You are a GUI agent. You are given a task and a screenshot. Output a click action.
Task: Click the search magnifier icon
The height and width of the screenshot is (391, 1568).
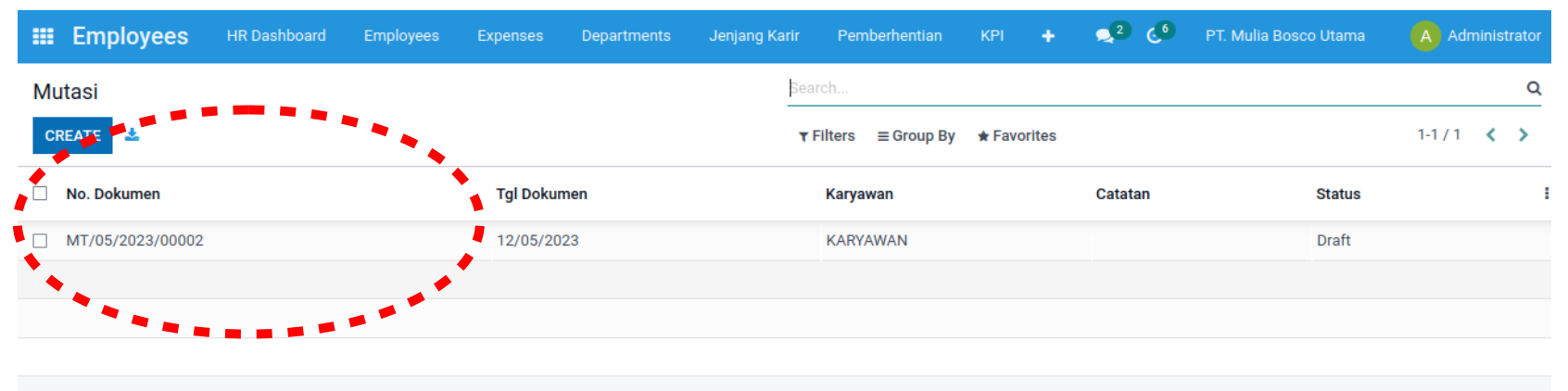[x=1534, y=88]
